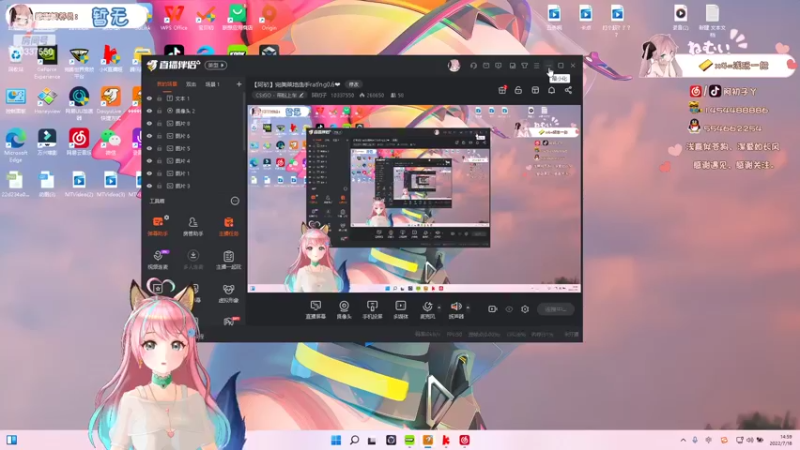800x450 pixels.
Task: Click the stream preview canvas
Action: [414, 199]
